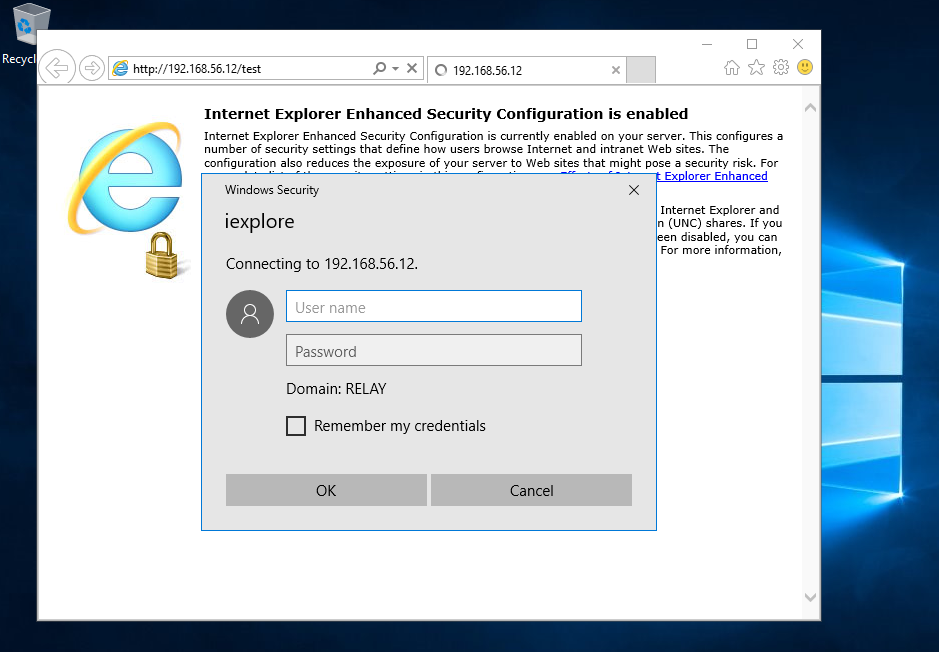This screenshot has height=652, width=939.
Task: Click the User name input field
Action: [x=433, y=307]
